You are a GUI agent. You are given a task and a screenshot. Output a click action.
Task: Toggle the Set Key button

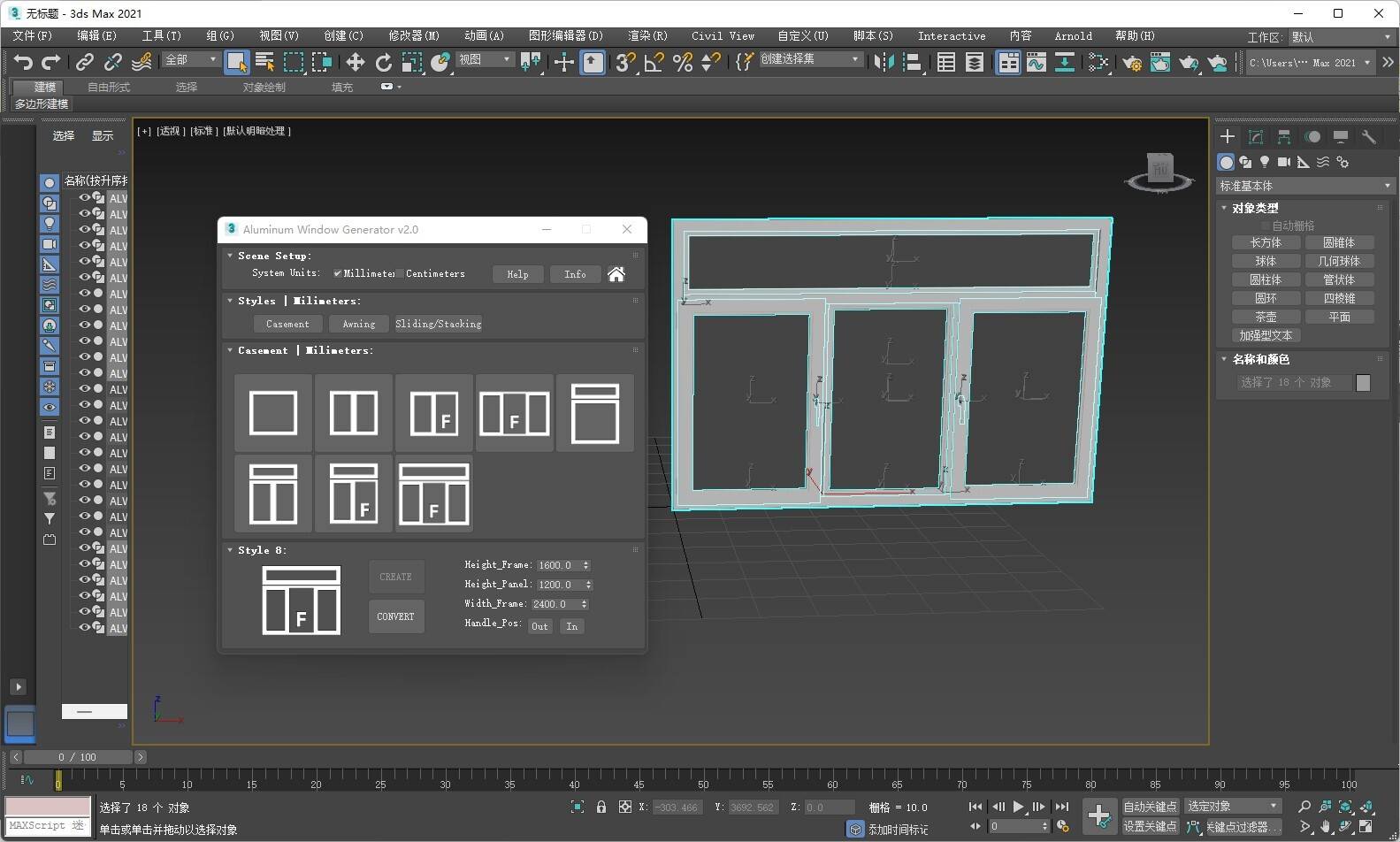(x=1150, y=826)
